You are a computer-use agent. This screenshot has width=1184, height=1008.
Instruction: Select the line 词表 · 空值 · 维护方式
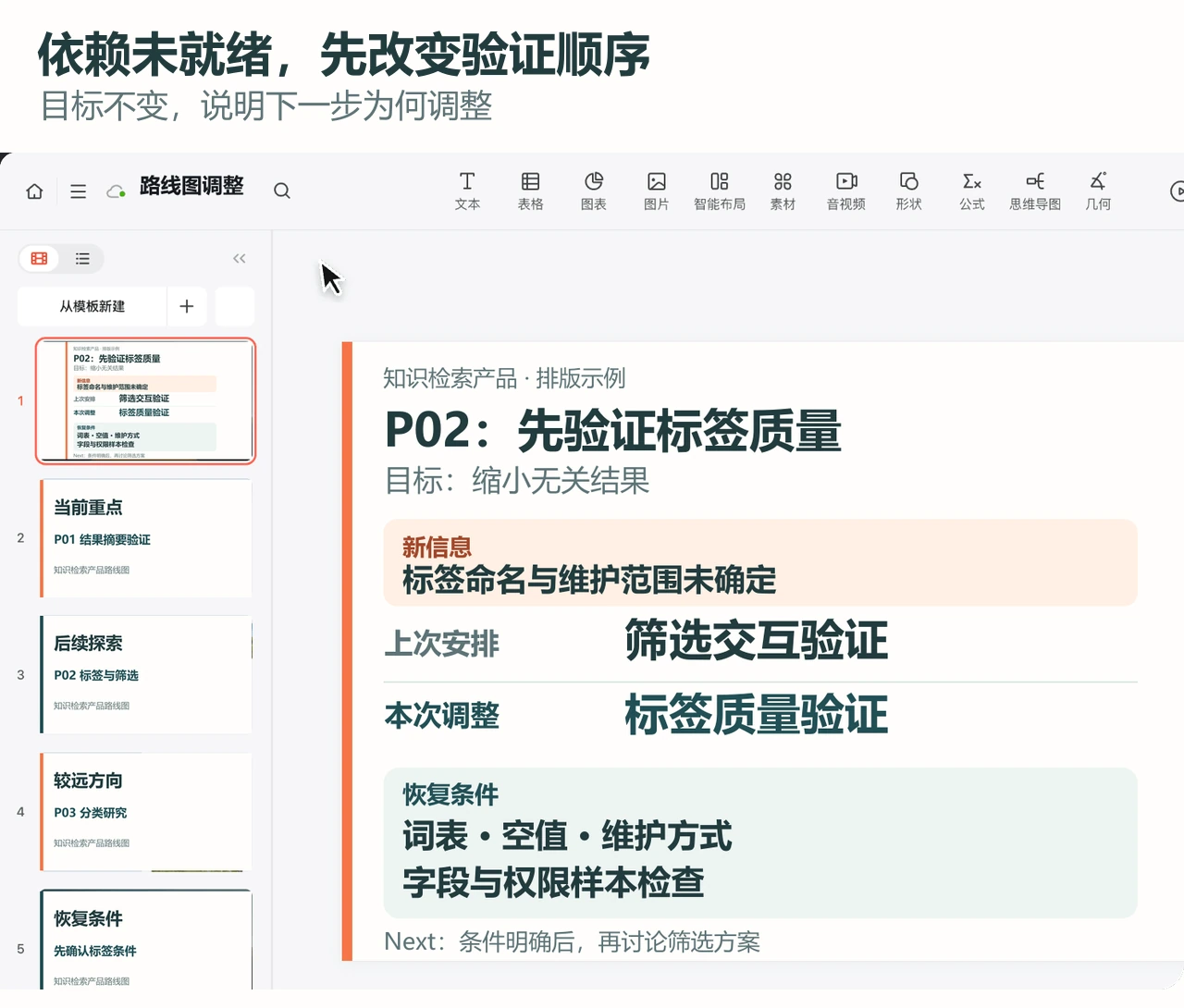pyautogui.click(x=567, y=836)
